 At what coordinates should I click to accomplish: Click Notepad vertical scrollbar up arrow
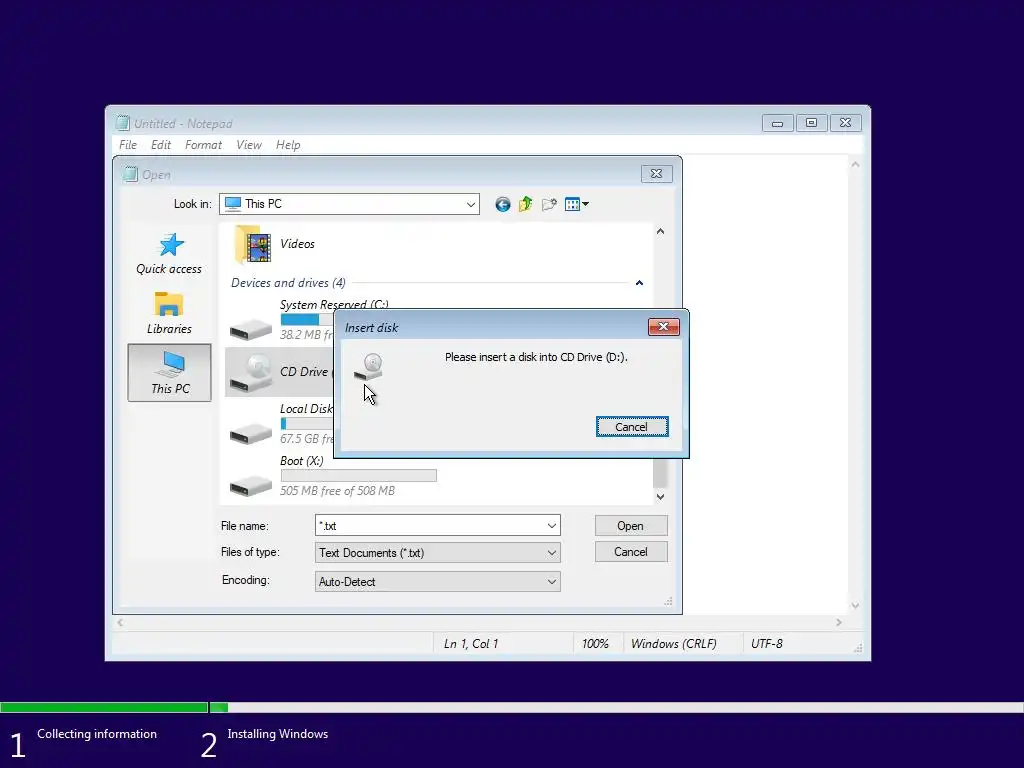tap(855, 165)
